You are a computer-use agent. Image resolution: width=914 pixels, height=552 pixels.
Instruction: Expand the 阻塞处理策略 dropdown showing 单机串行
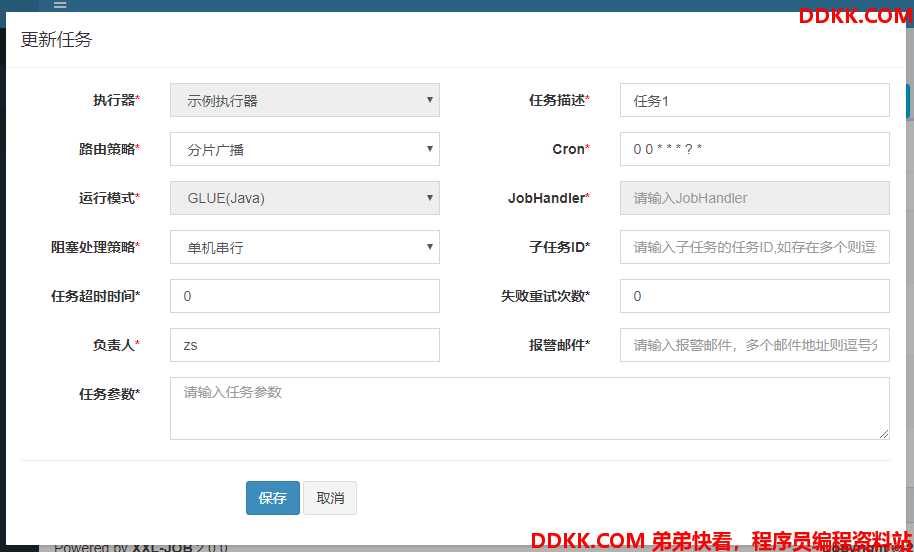tap(304, 247)
